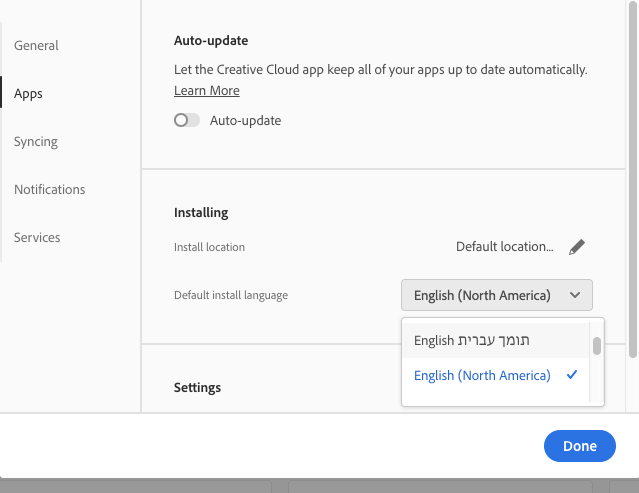Image resolution: width=639 pixels, height=493 pixels.
Task: Click the Default location... text
Action: 504,247
